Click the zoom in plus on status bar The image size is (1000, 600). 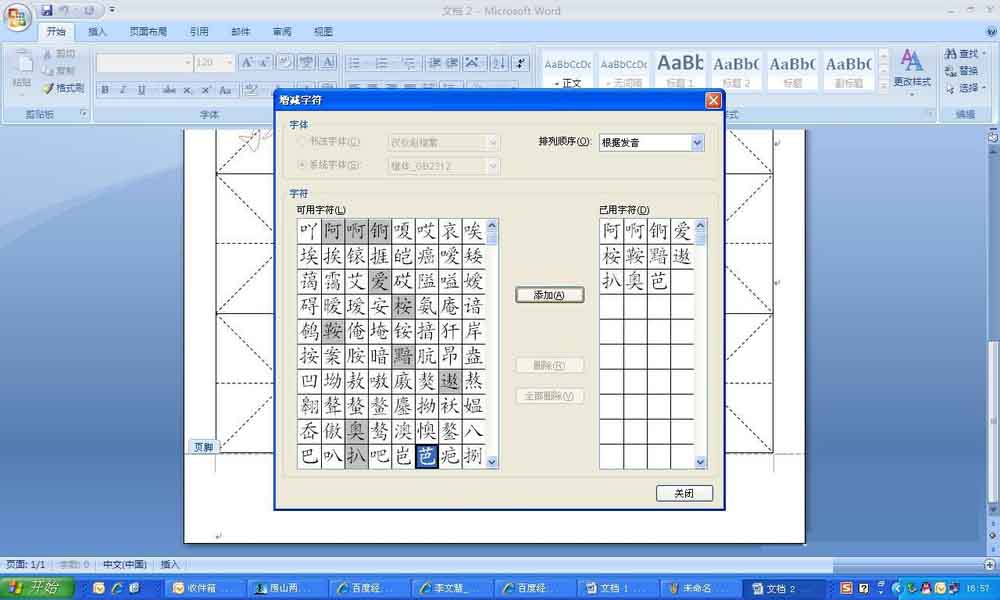click(x=989, y=564)
